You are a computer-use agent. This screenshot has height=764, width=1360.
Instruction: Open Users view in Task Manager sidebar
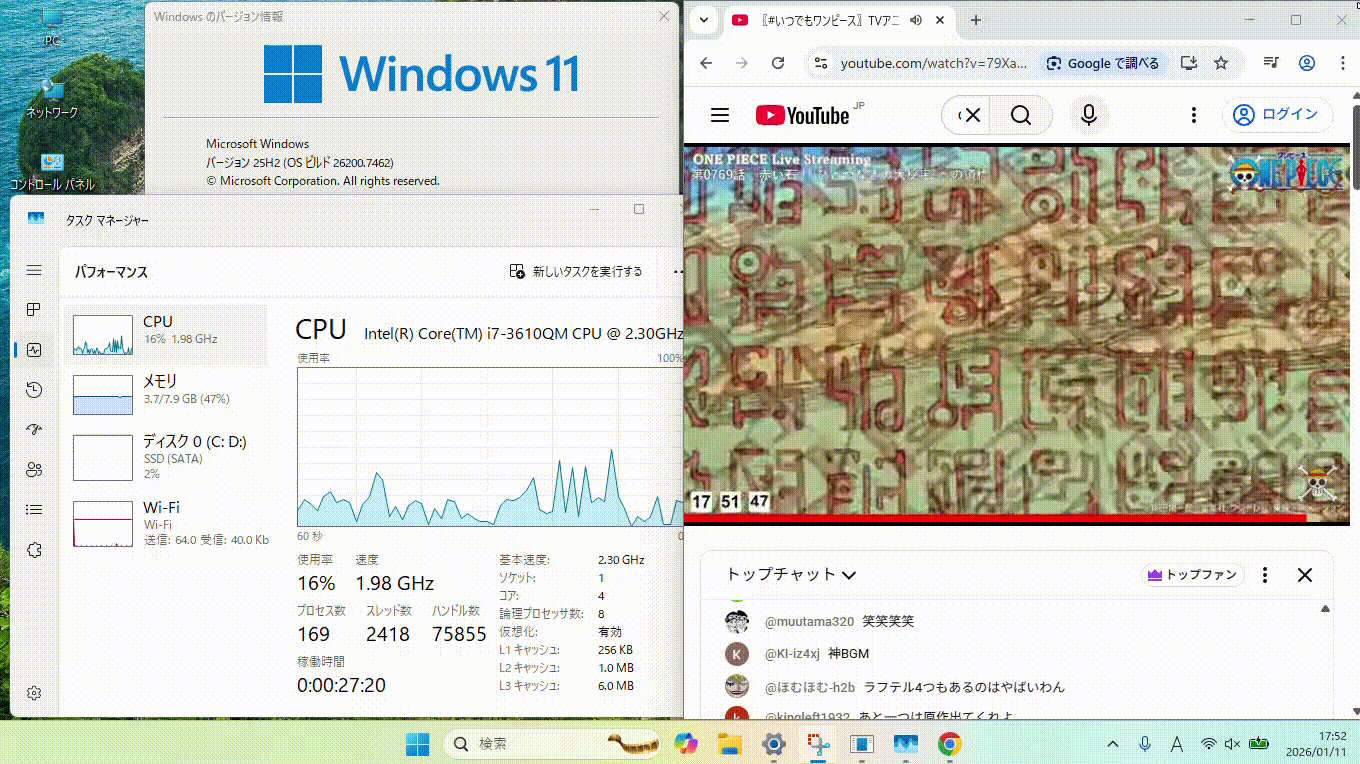pos(33,469)
